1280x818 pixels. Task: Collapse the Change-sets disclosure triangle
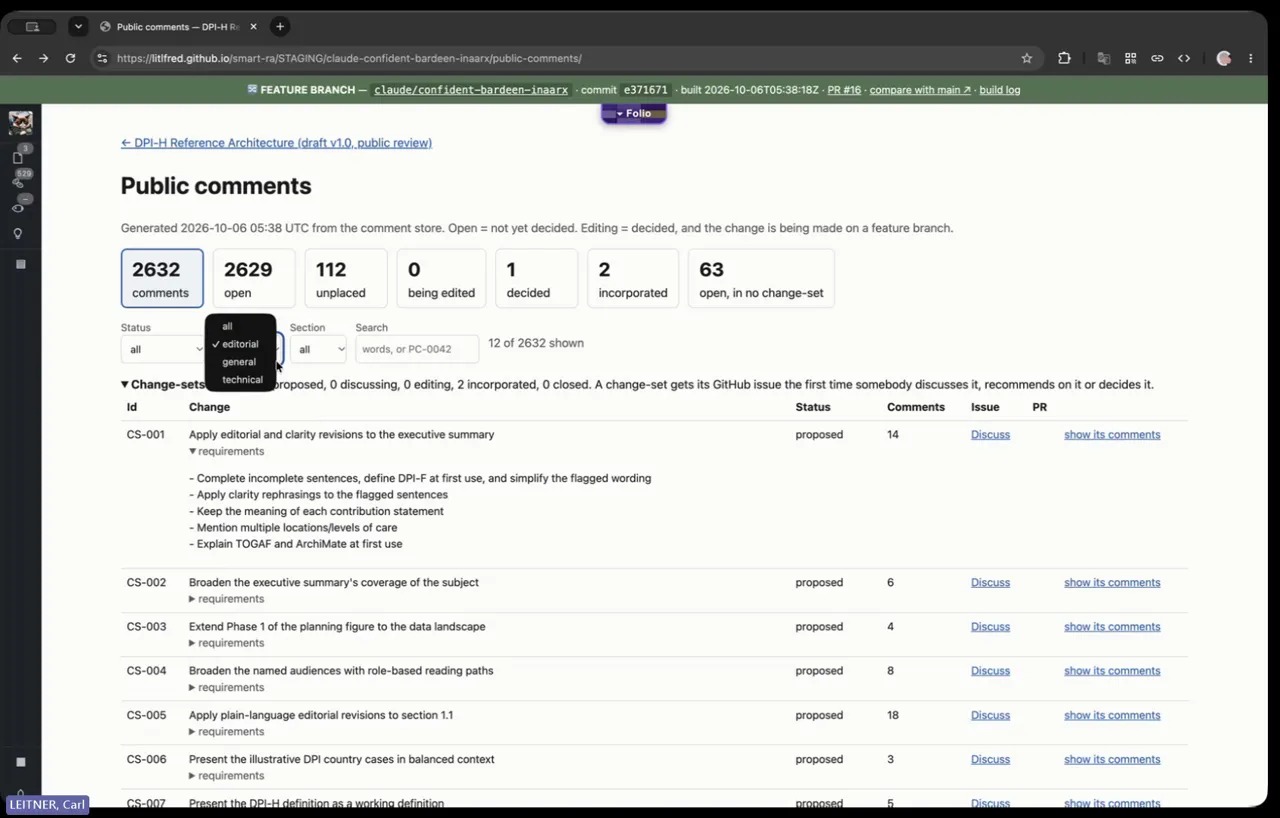pos(125,384)
